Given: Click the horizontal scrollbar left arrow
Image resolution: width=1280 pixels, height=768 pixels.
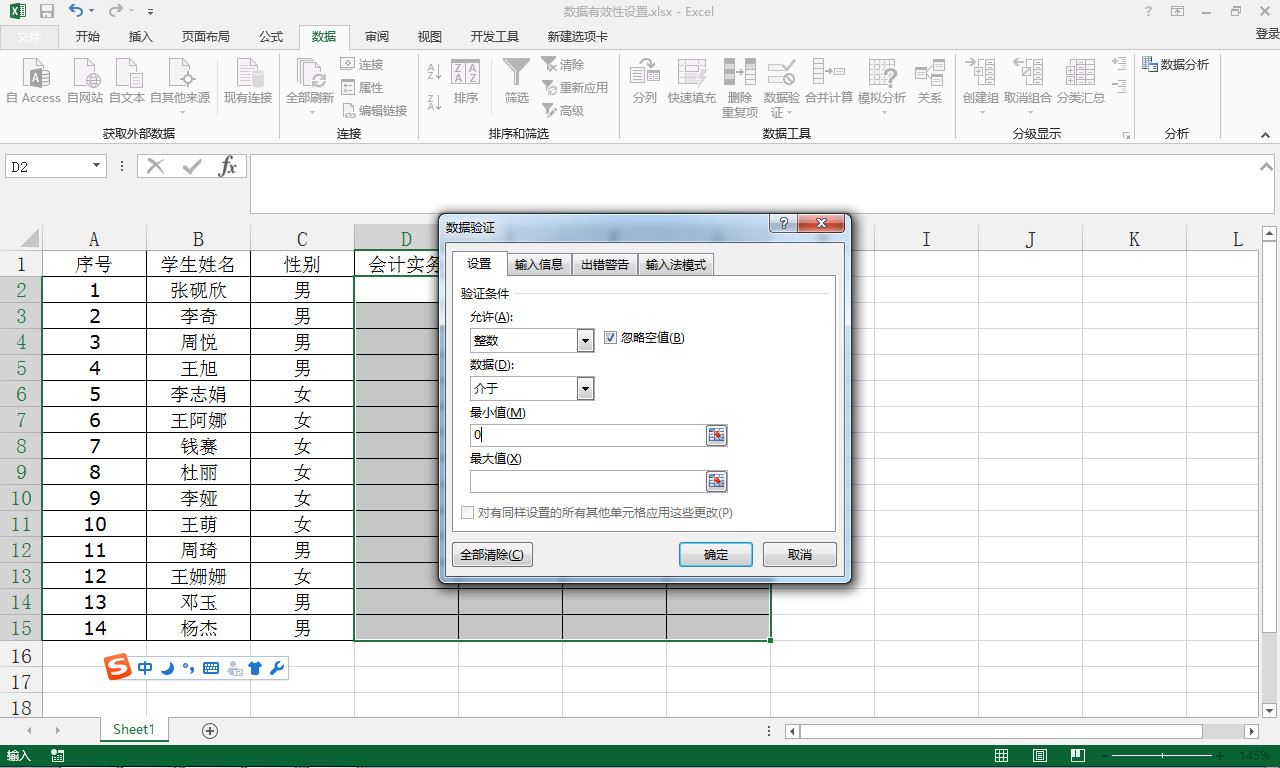Looking at the screenshot, I should 793,731.
